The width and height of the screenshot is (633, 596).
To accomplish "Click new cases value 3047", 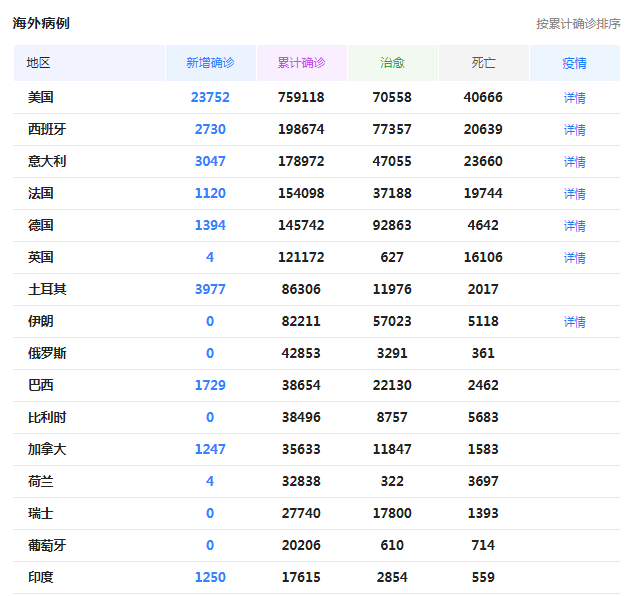I will 210,161.
